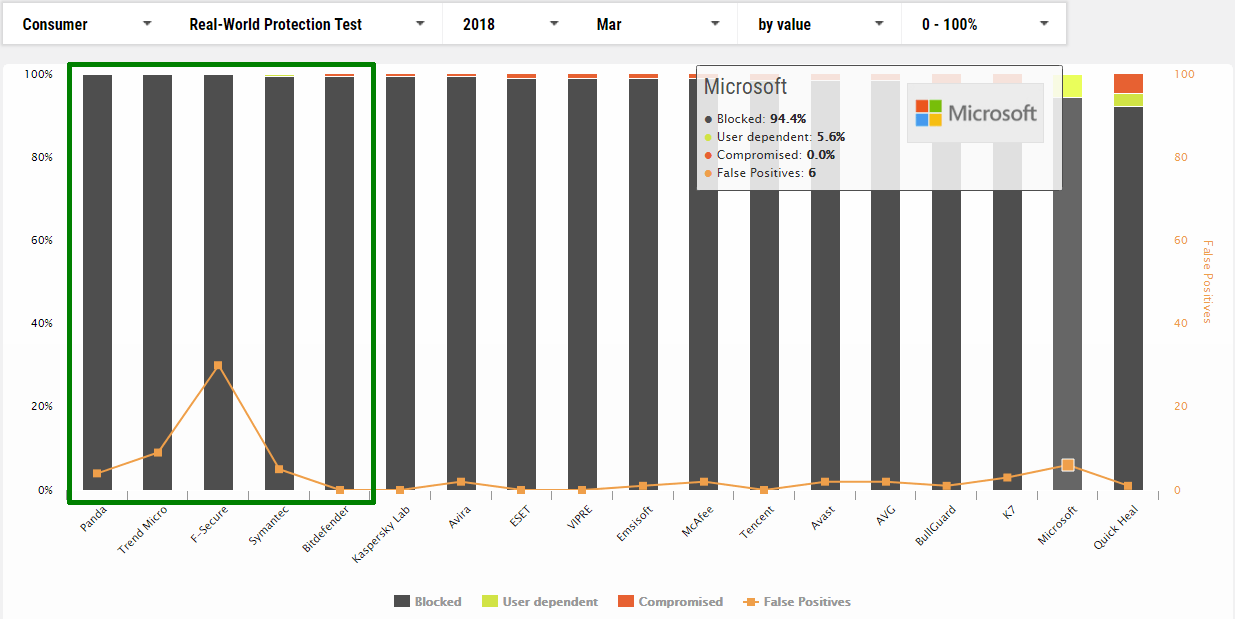Click the Blocked: 94.4% tooltip line

[756, 119]
